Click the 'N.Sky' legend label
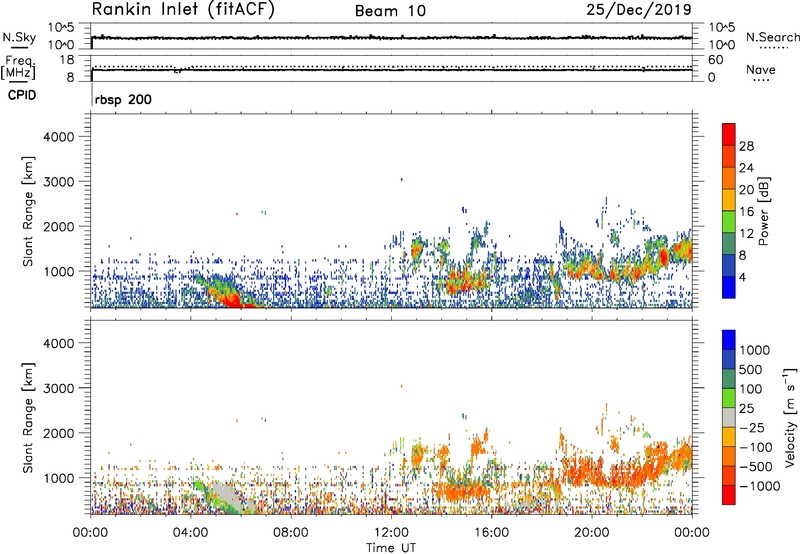Screen dimensions: 800x554 click(19, 37)
